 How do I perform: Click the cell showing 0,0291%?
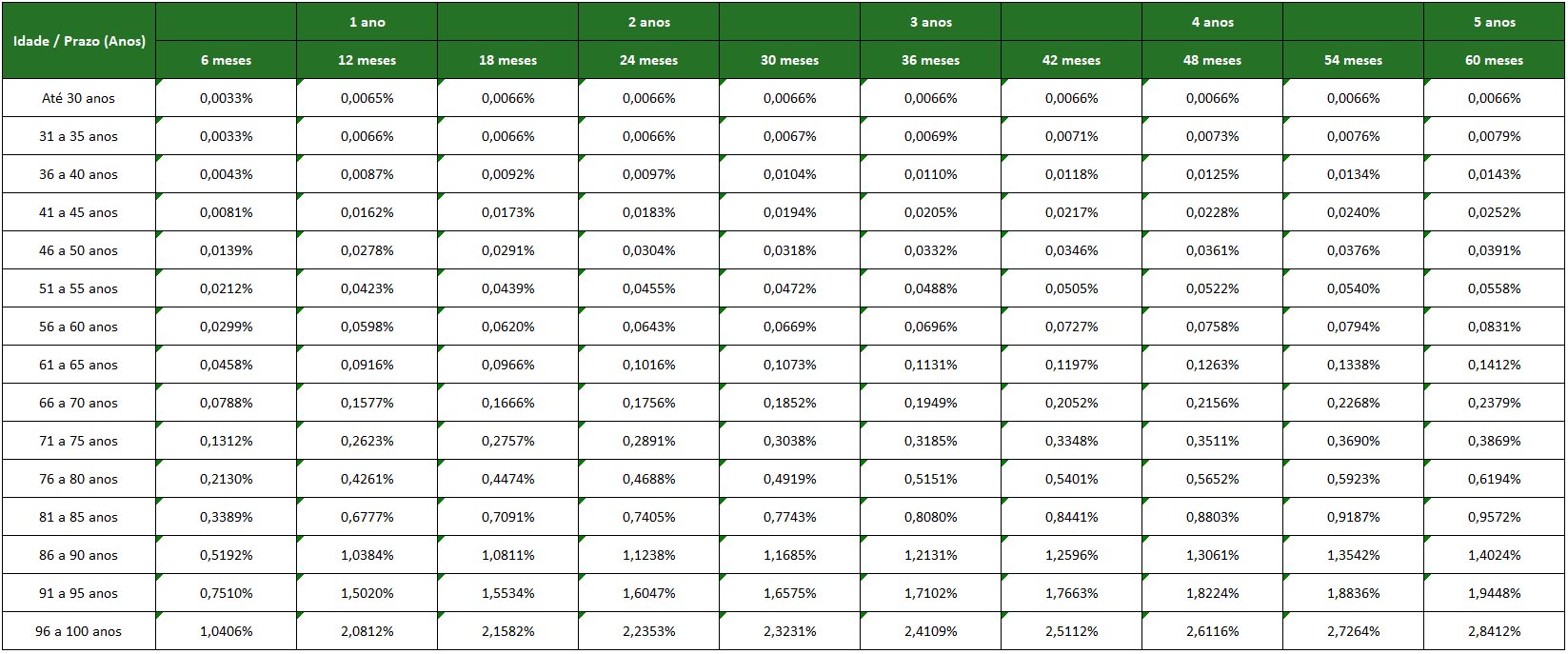(507, 250)
